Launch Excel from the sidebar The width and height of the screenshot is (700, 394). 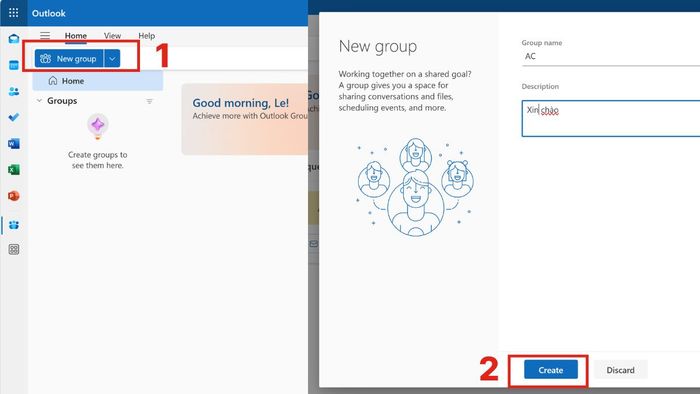point(14,170)
